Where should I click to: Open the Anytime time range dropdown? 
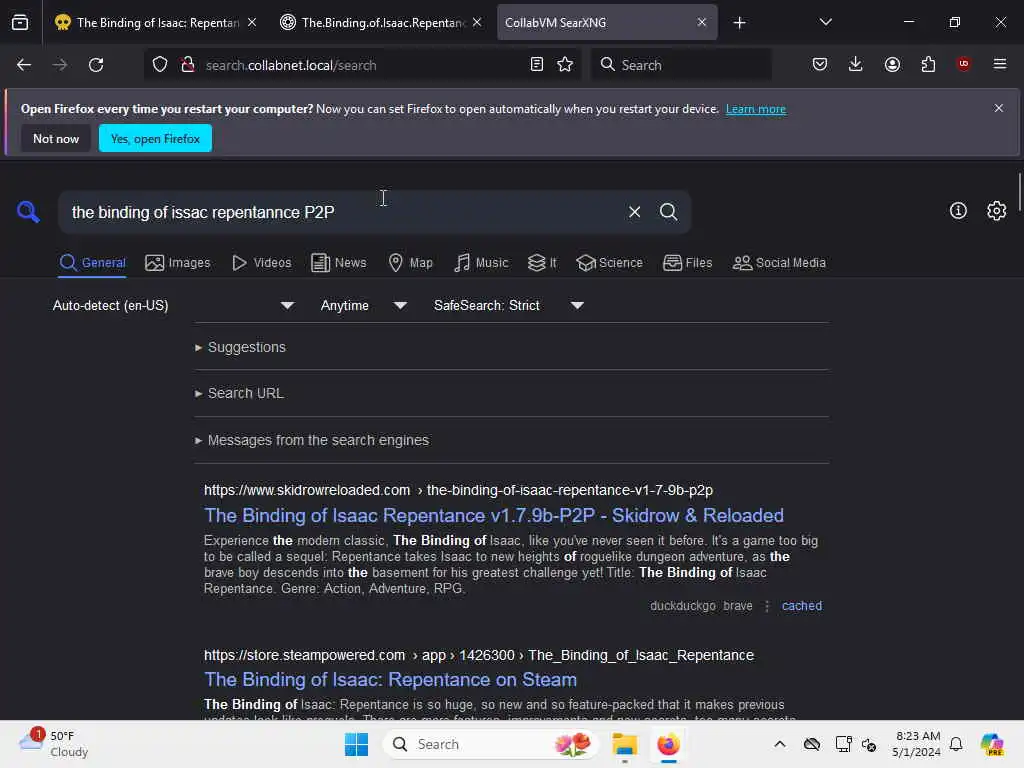(364, 305)
